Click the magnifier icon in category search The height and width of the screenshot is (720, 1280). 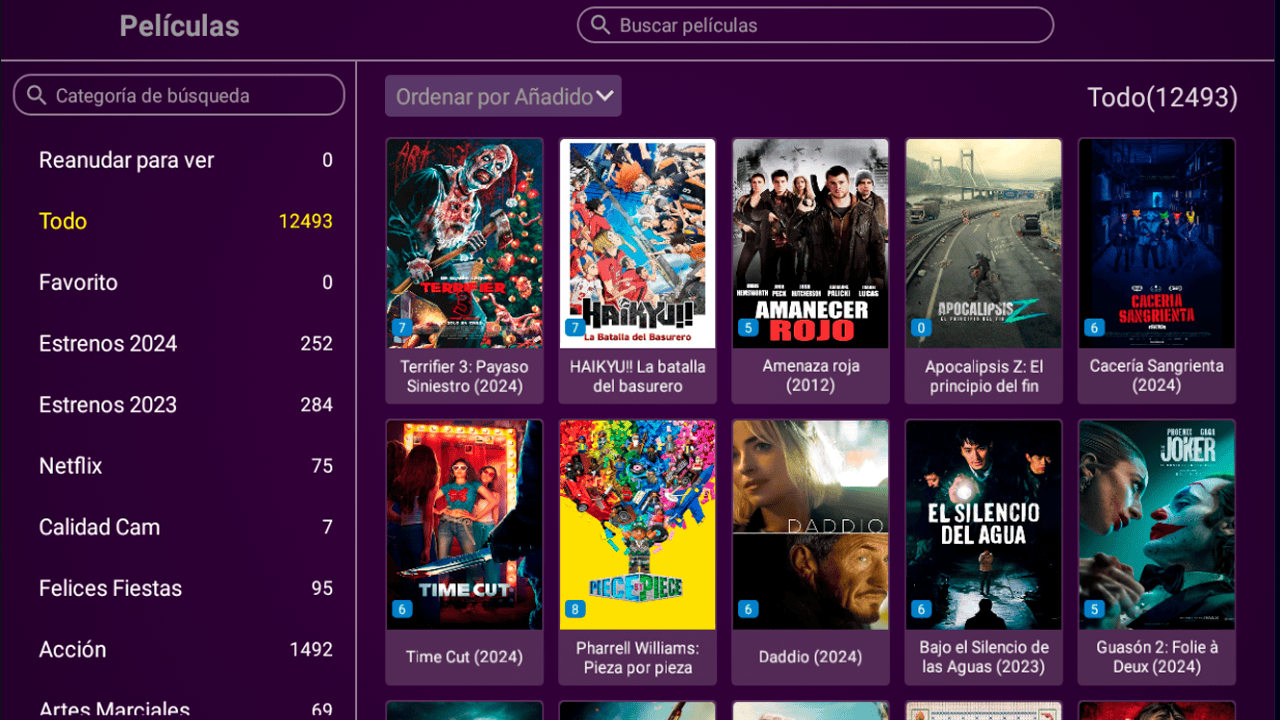click(x=37, y=96)
